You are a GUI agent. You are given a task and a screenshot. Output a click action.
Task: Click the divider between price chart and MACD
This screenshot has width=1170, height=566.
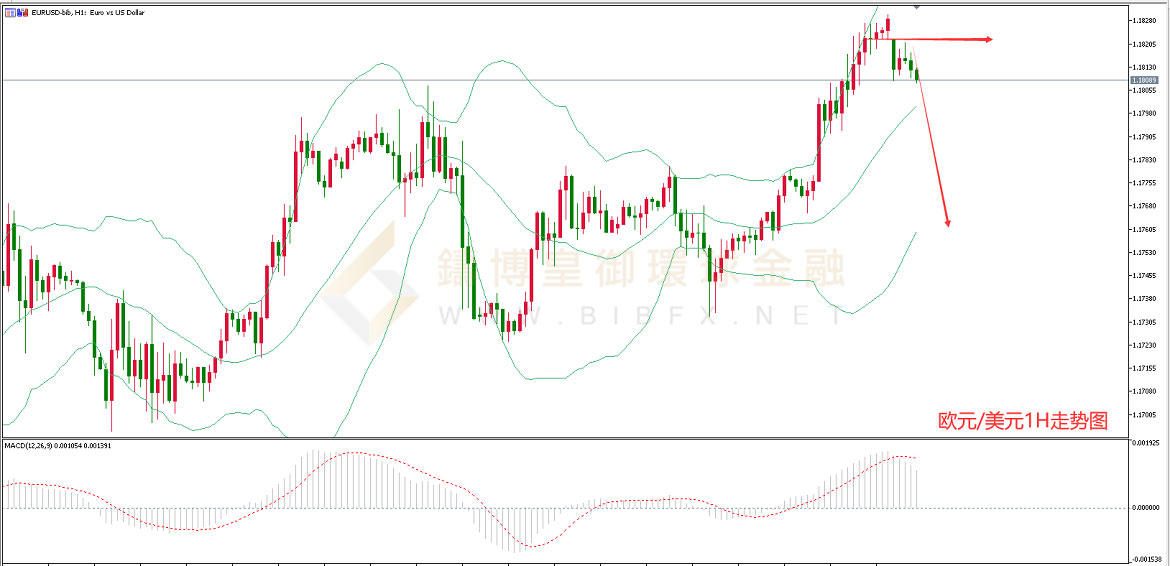coord(560,437)
